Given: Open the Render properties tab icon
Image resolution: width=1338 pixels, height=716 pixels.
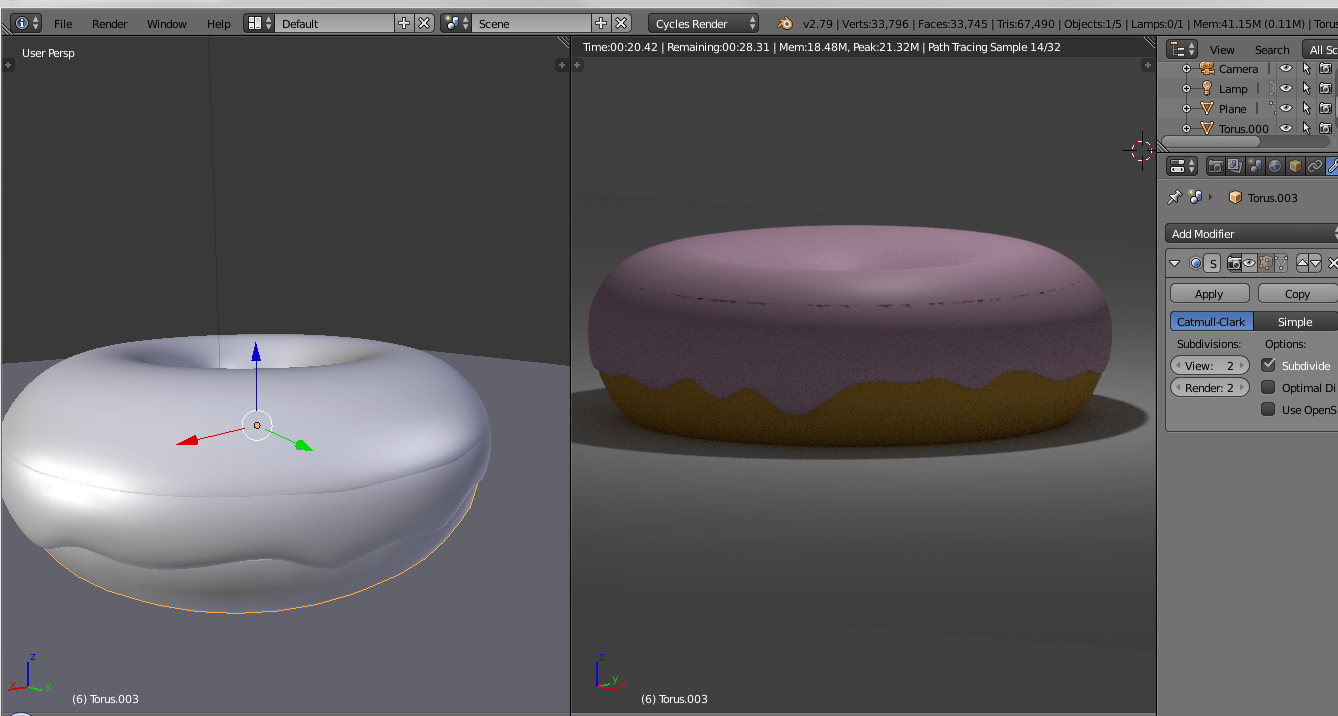Looking at the screenshot, I should pos(1216,165).
